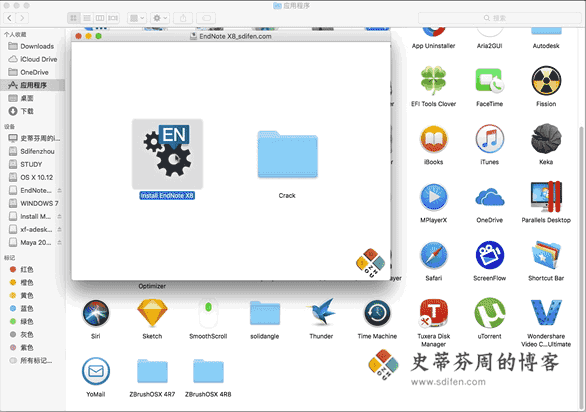
Task: Open the gear Action menu dropdown
Action: 160,18
